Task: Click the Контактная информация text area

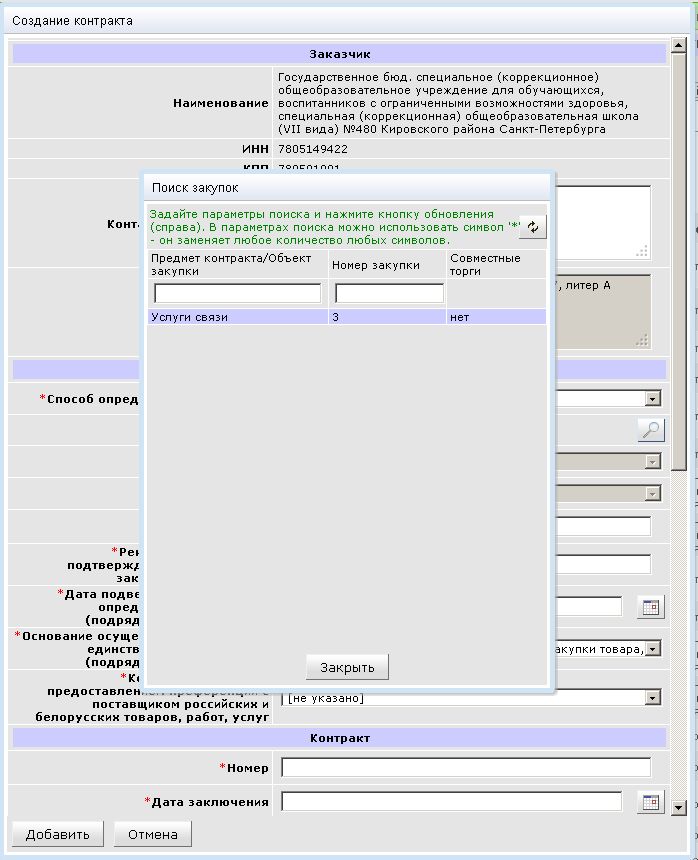Action: (603, 222)
